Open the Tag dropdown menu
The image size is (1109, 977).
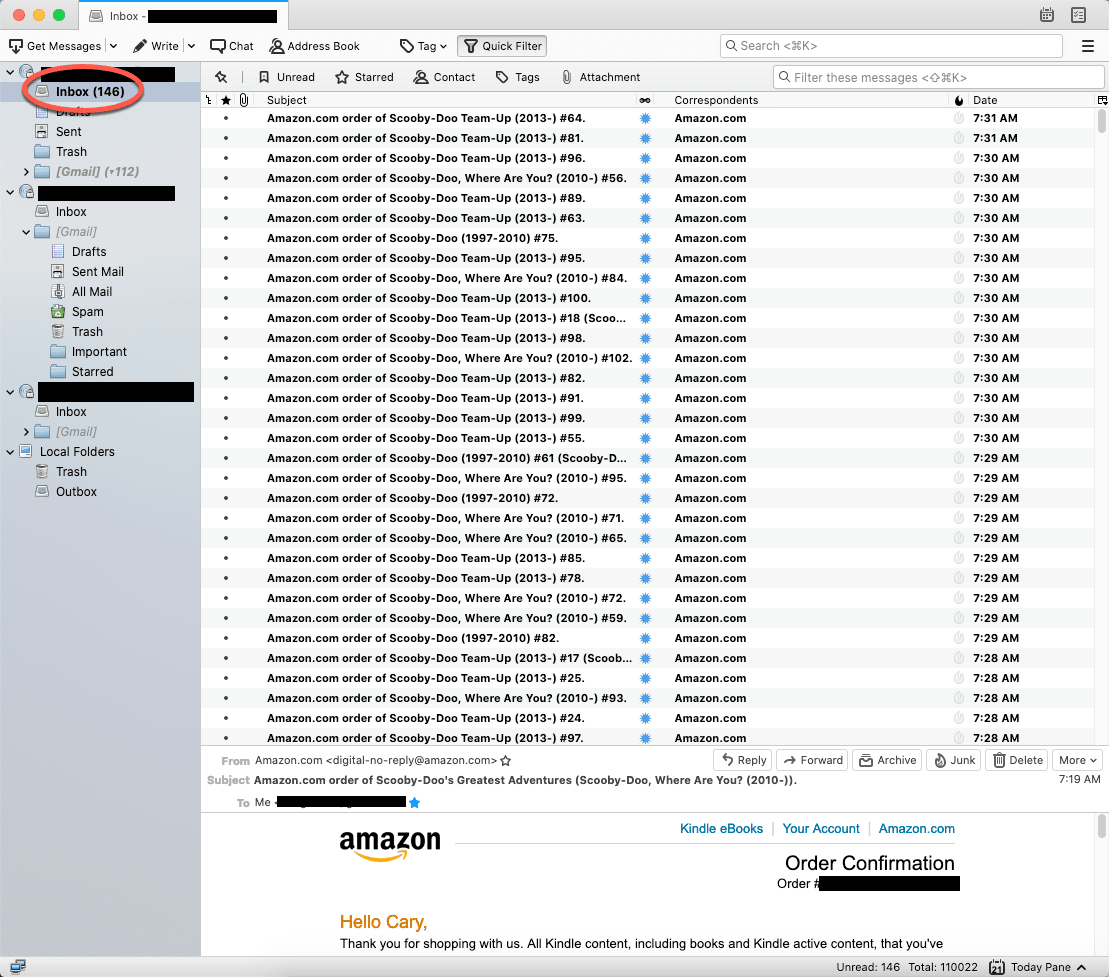[424, 46]
